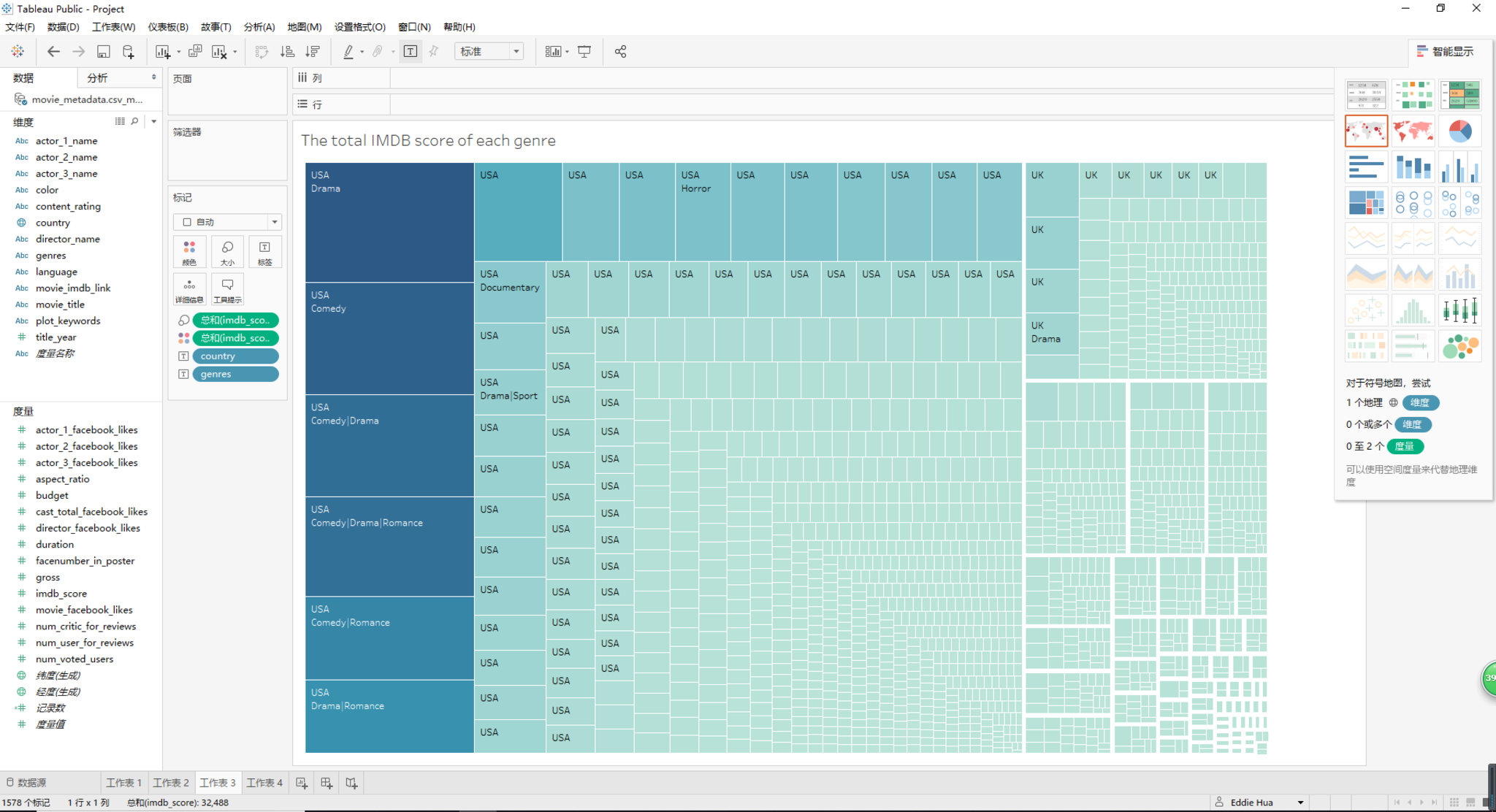The width and height of the screenshot is (1496, 812).
Task: Open the 颜色 color marks card
Action: coord(189,252)
